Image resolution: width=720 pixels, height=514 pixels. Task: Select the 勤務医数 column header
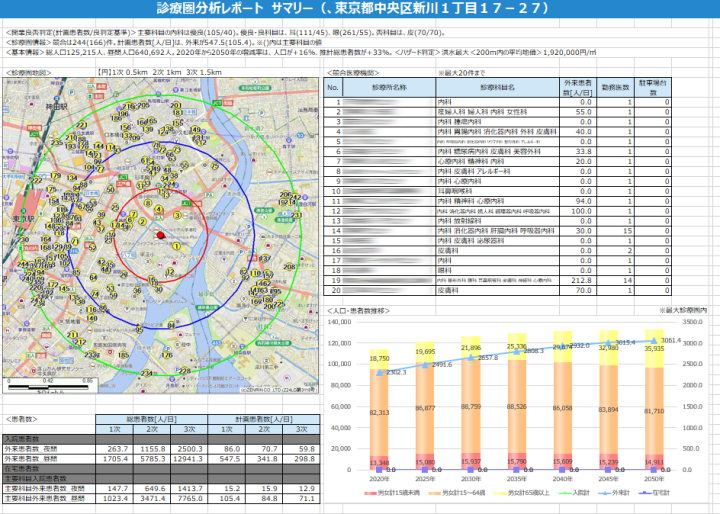[615, 87]
